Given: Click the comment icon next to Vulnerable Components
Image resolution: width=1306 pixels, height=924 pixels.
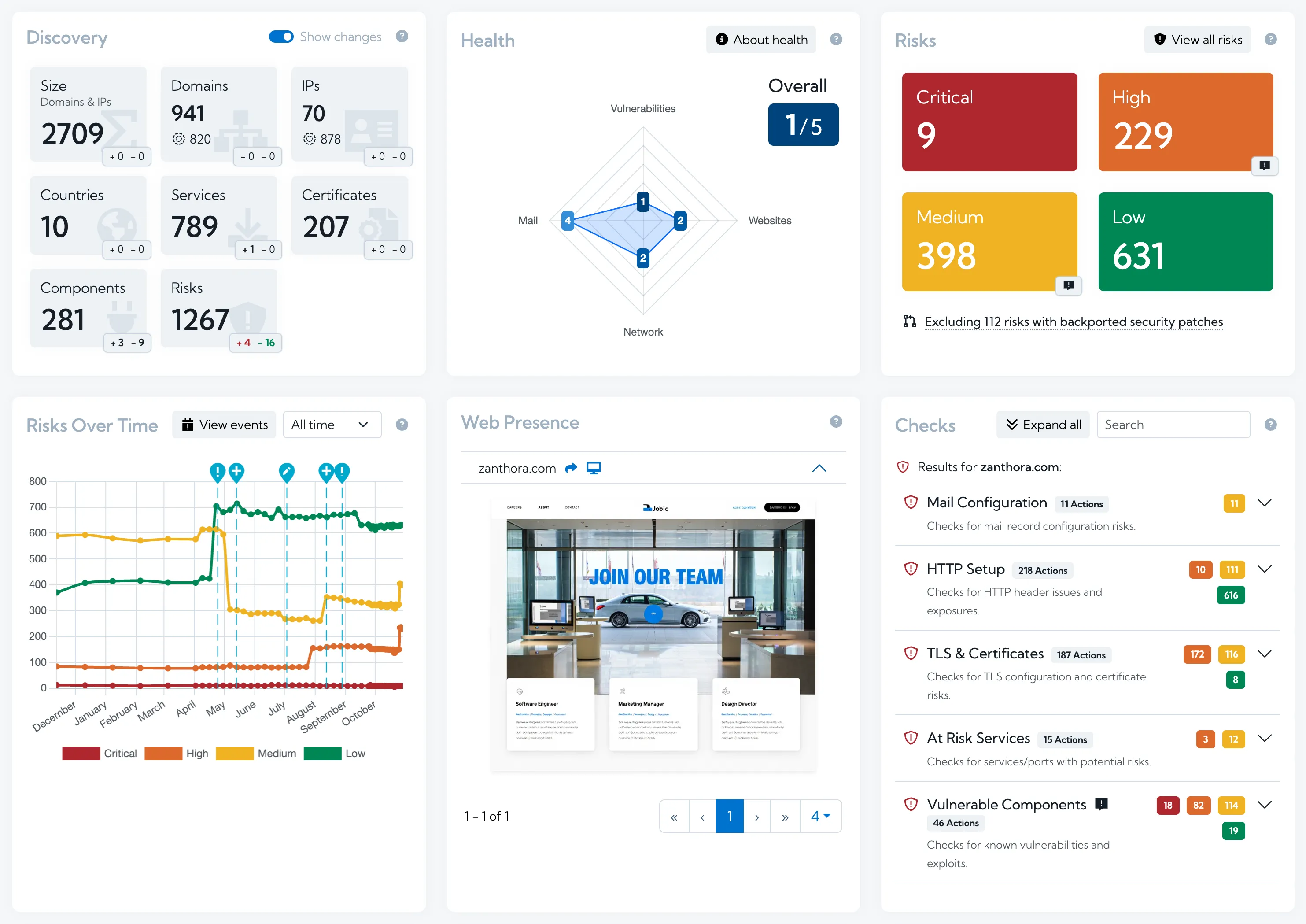Looking at the screenshot, I should click(x=1102, y=805).
